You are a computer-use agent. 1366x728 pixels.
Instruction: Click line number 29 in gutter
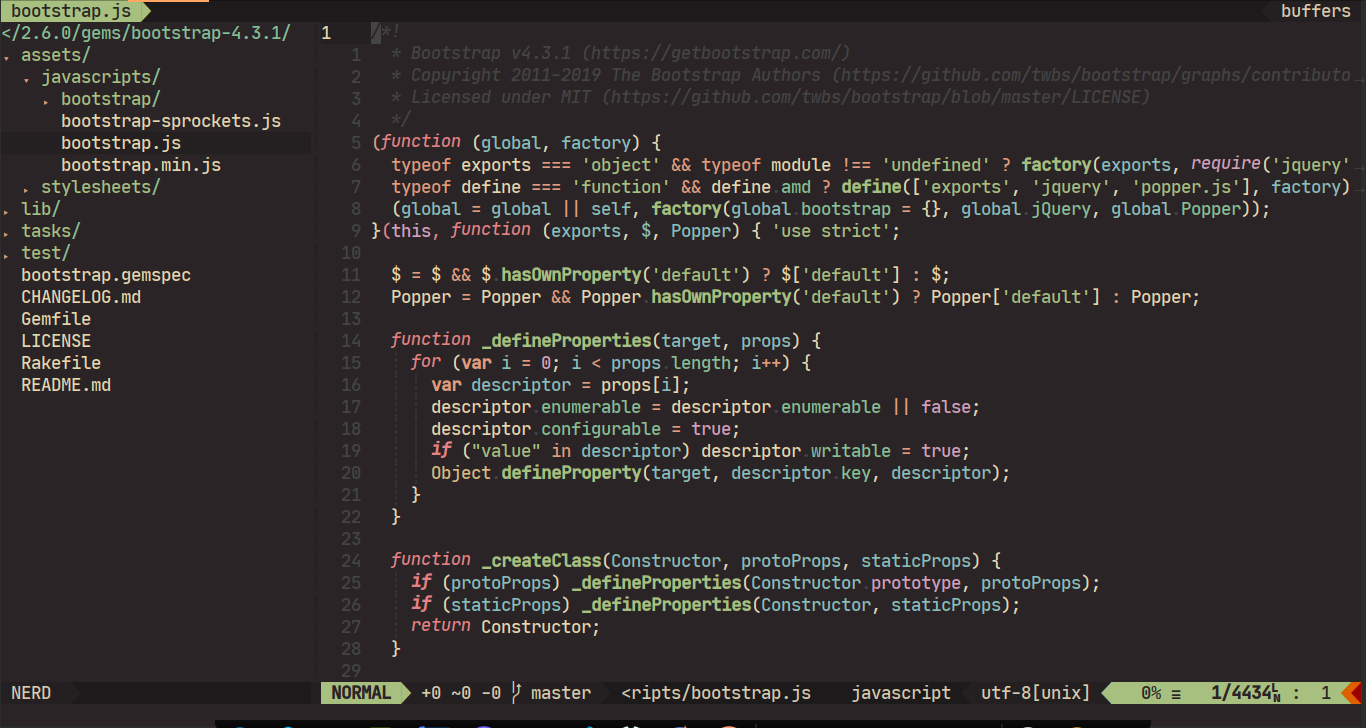[x=350, y=671]
